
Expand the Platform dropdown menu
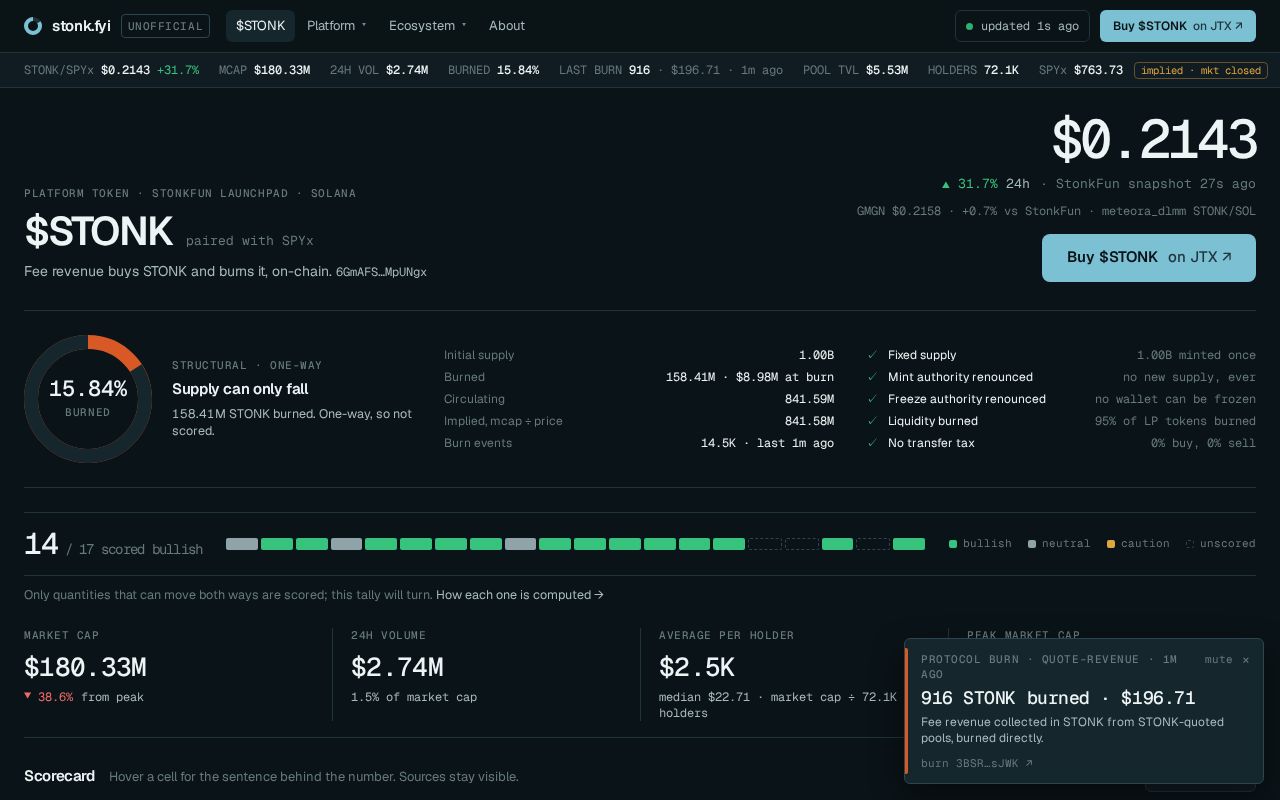click(337, 26)
